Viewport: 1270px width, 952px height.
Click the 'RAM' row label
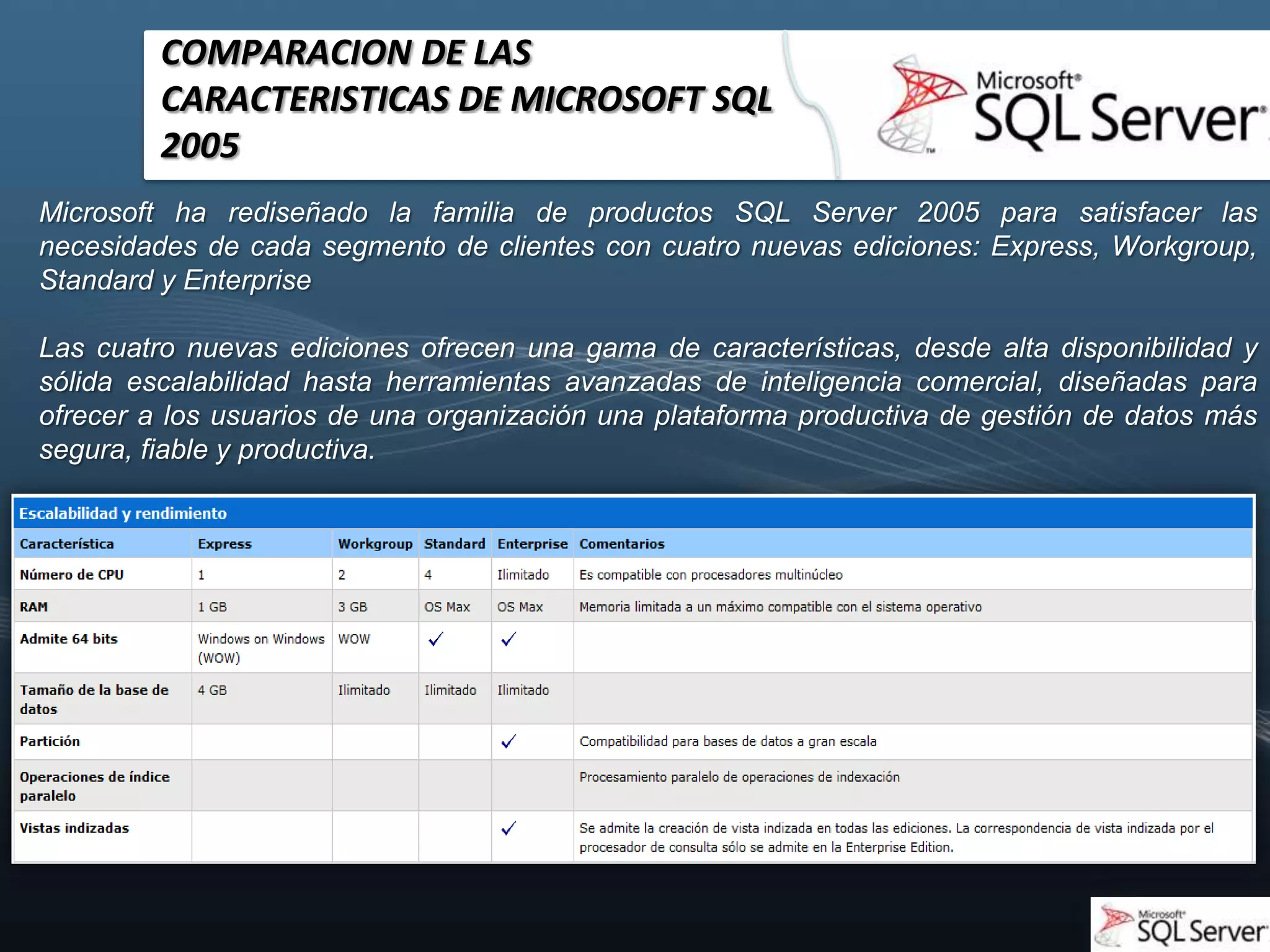[33, 607]
